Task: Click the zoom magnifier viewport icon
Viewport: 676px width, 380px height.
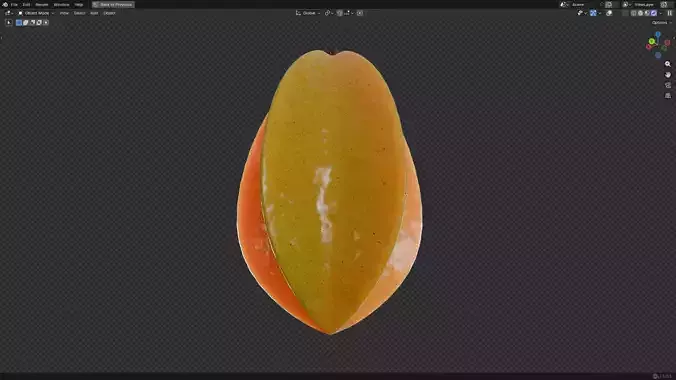Action: click(668, 64)
